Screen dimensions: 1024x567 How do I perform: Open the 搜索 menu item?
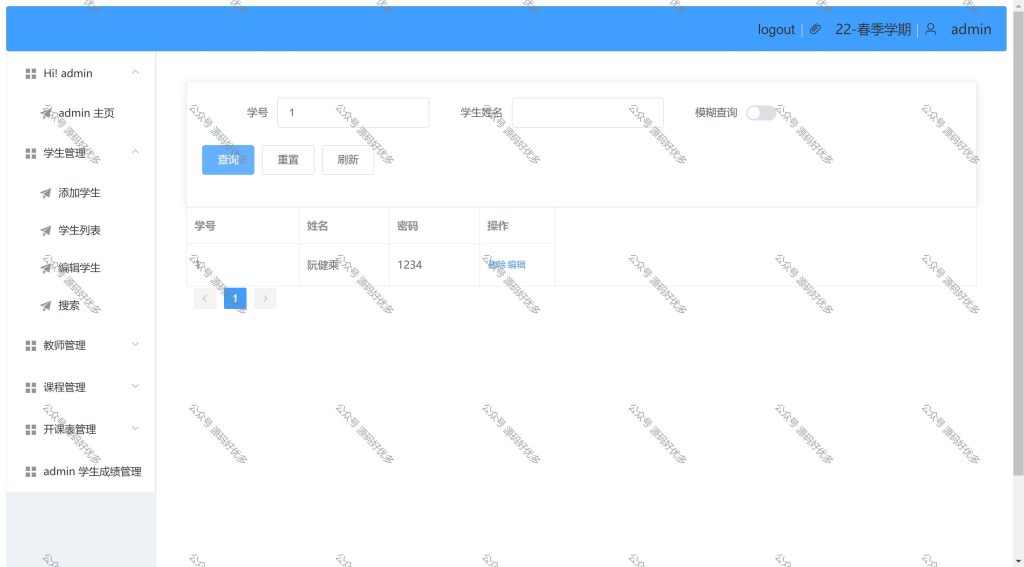[81, 305]
